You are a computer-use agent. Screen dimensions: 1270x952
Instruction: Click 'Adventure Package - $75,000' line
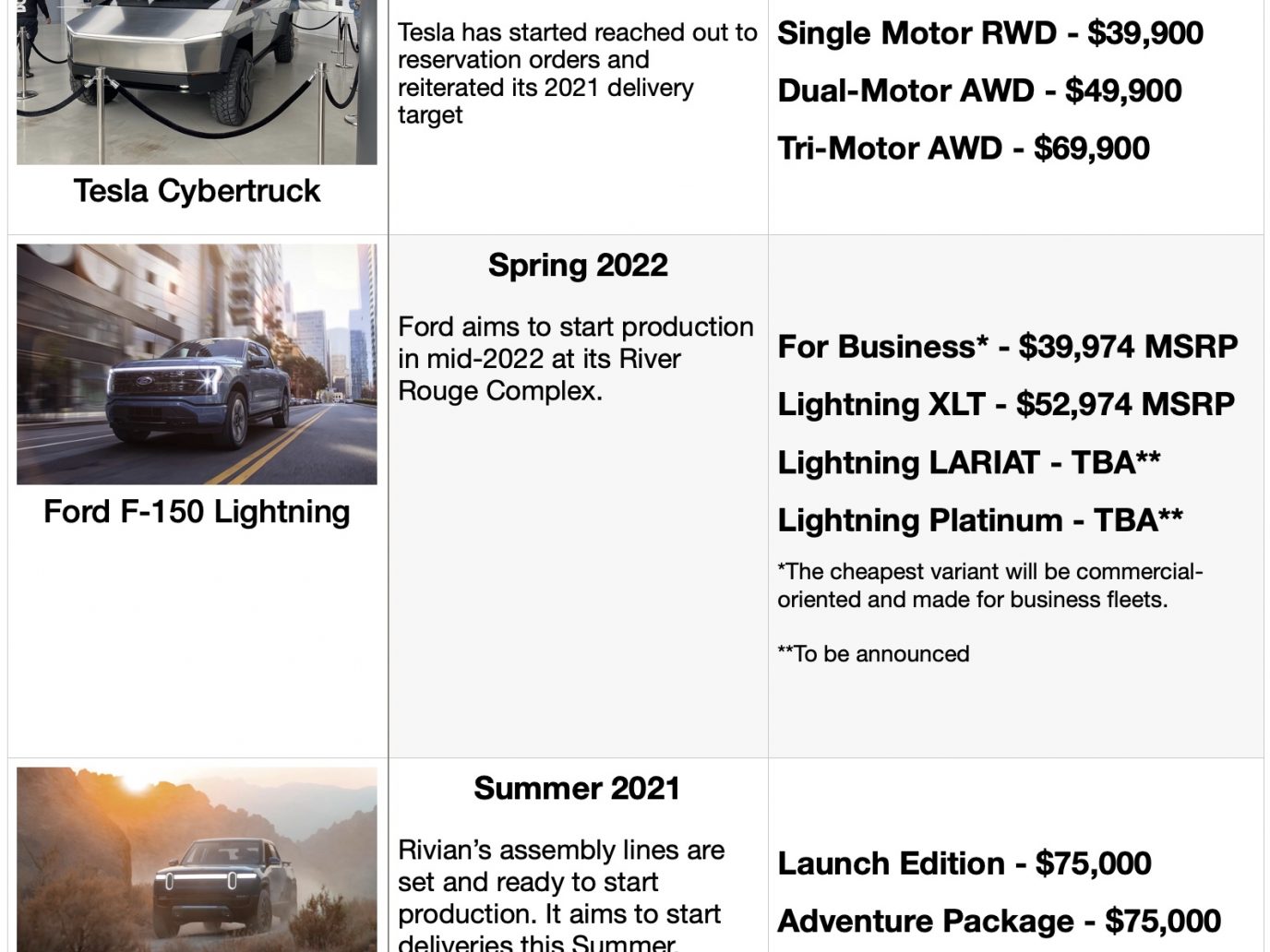click(1000, 922)
